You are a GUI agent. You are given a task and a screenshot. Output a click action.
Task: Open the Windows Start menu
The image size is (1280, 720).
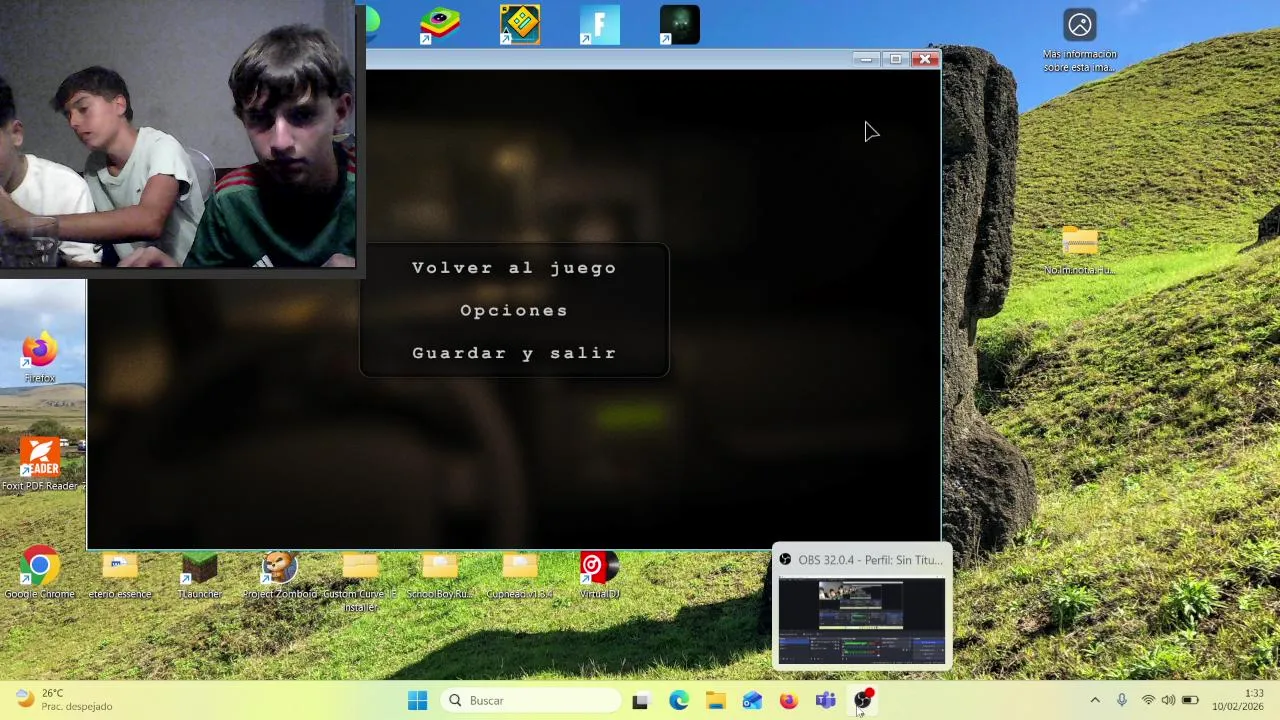418,701
